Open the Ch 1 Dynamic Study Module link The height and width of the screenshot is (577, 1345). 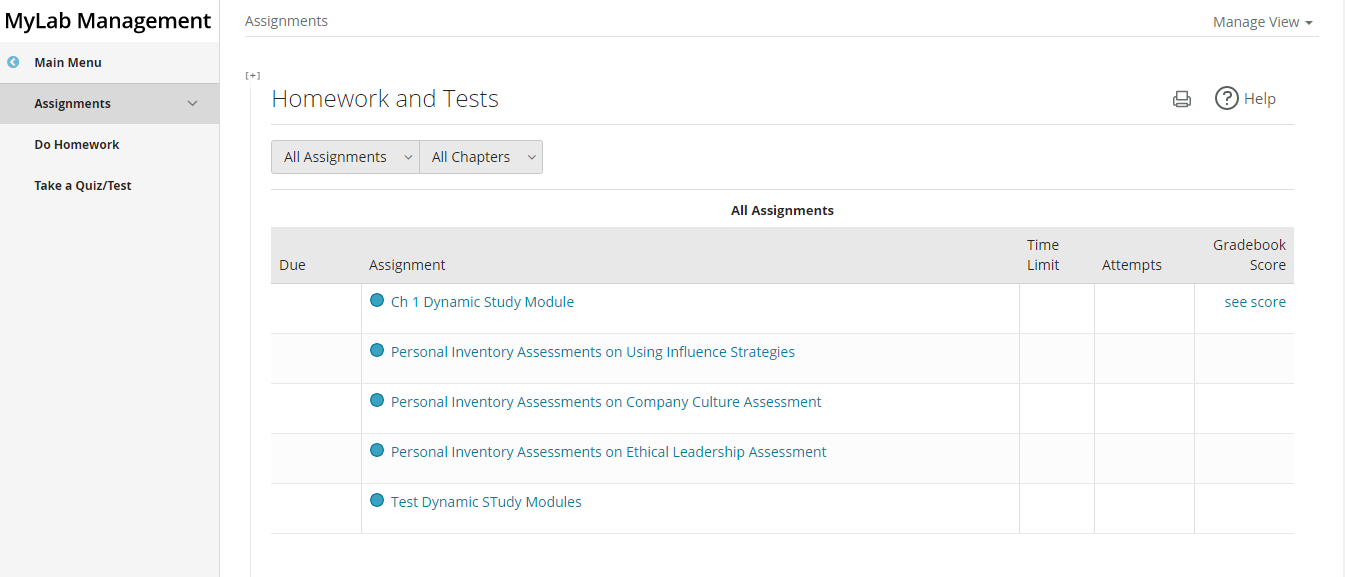pos(482,302)
